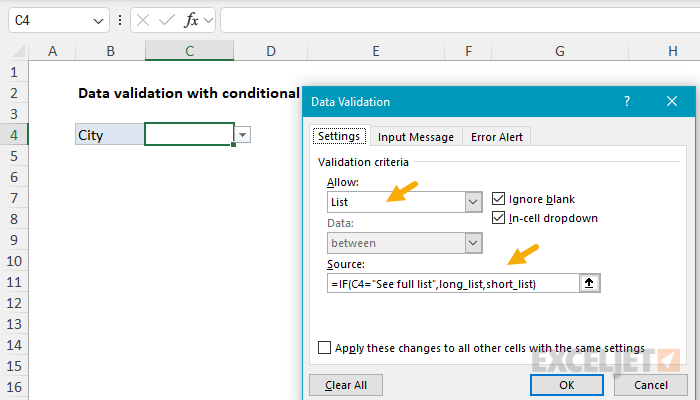Select row 16 header
700x400 pixels.
(x=14, y=387)
